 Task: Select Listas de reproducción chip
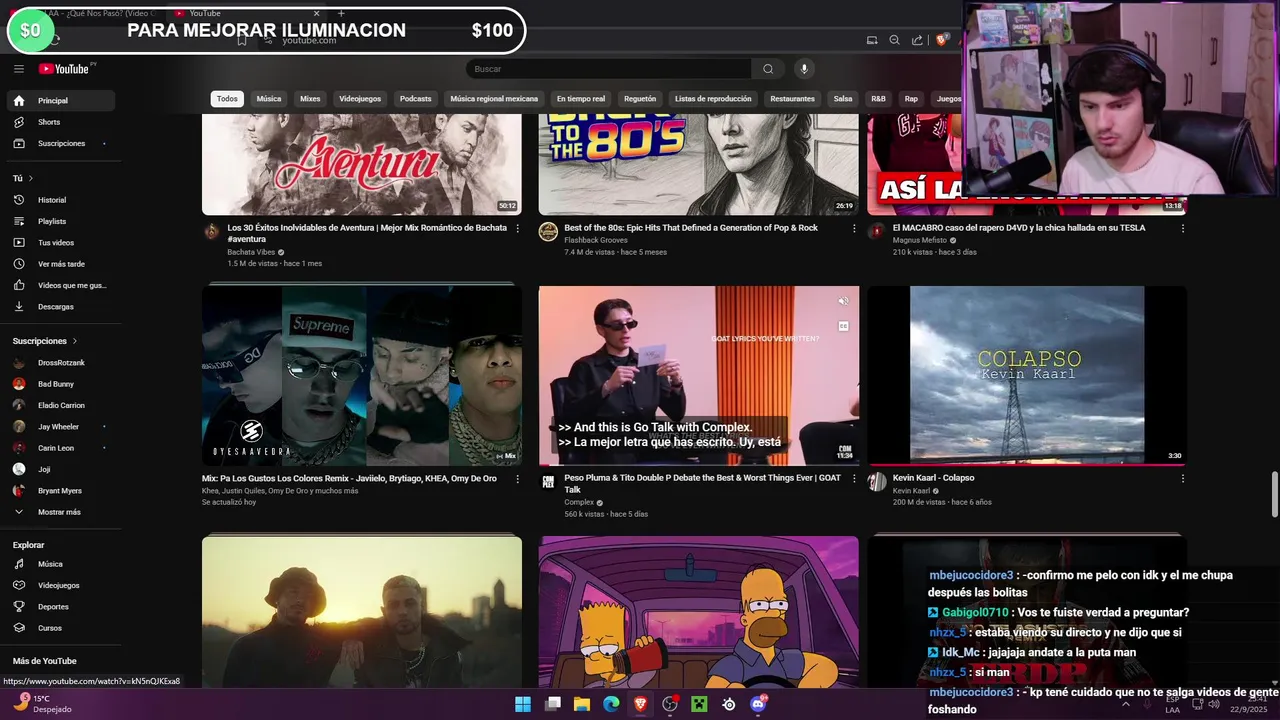pyautogui.click(x=713, y=99)
